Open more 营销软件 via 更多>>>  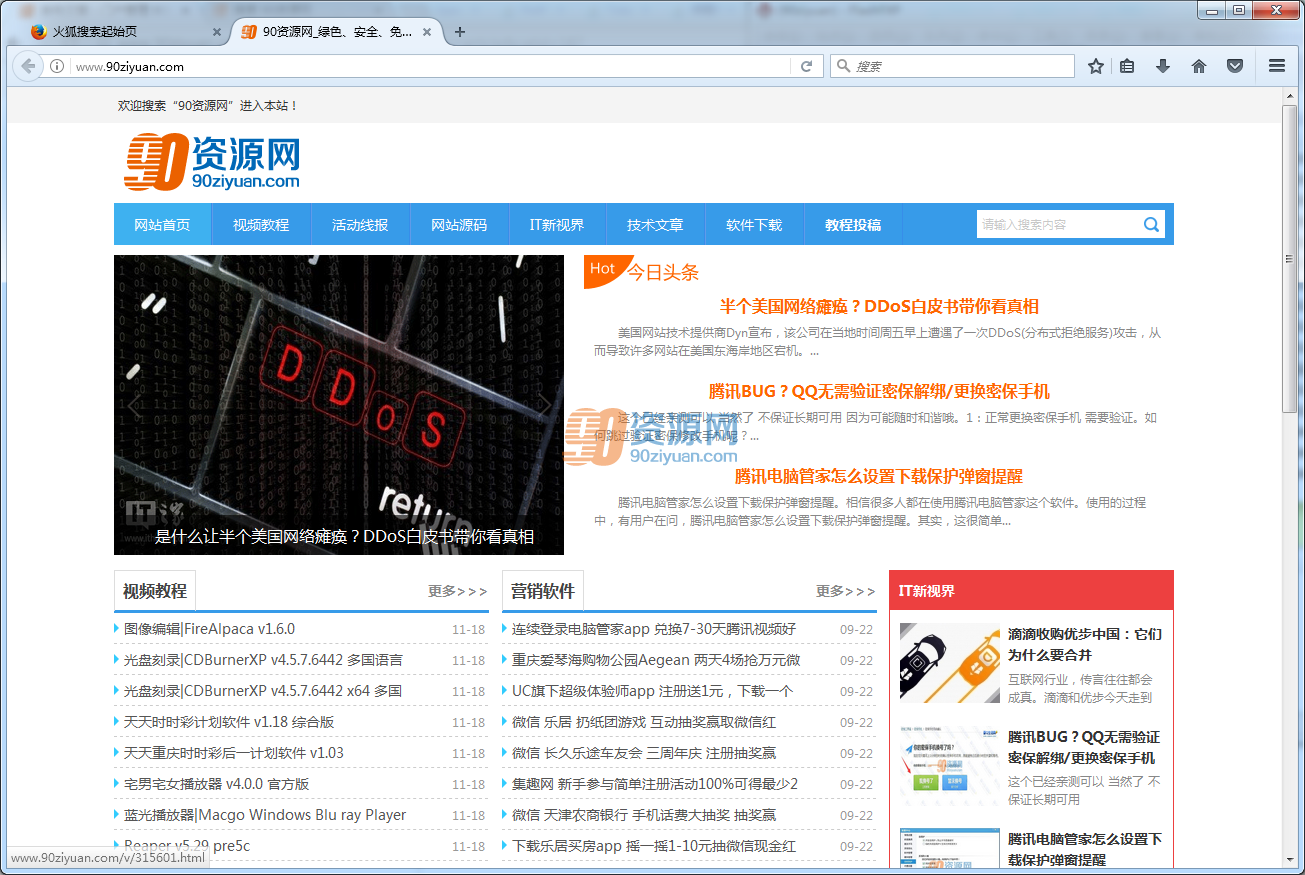click(x=845, y=591)
